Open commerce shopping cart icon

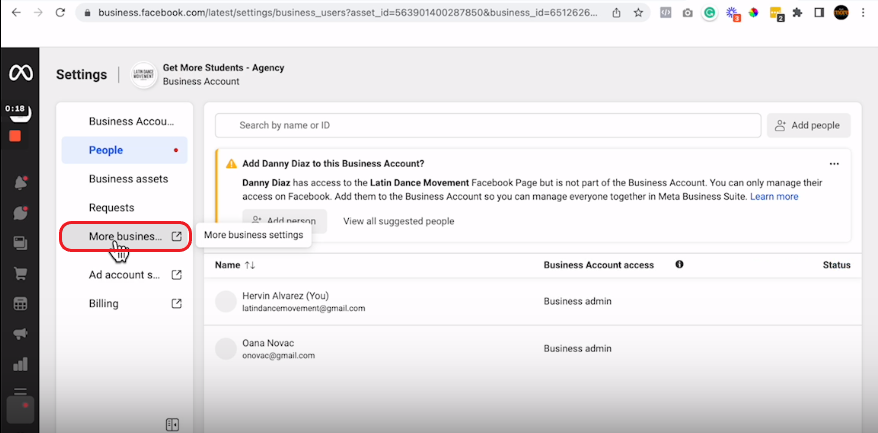(21, 273)
